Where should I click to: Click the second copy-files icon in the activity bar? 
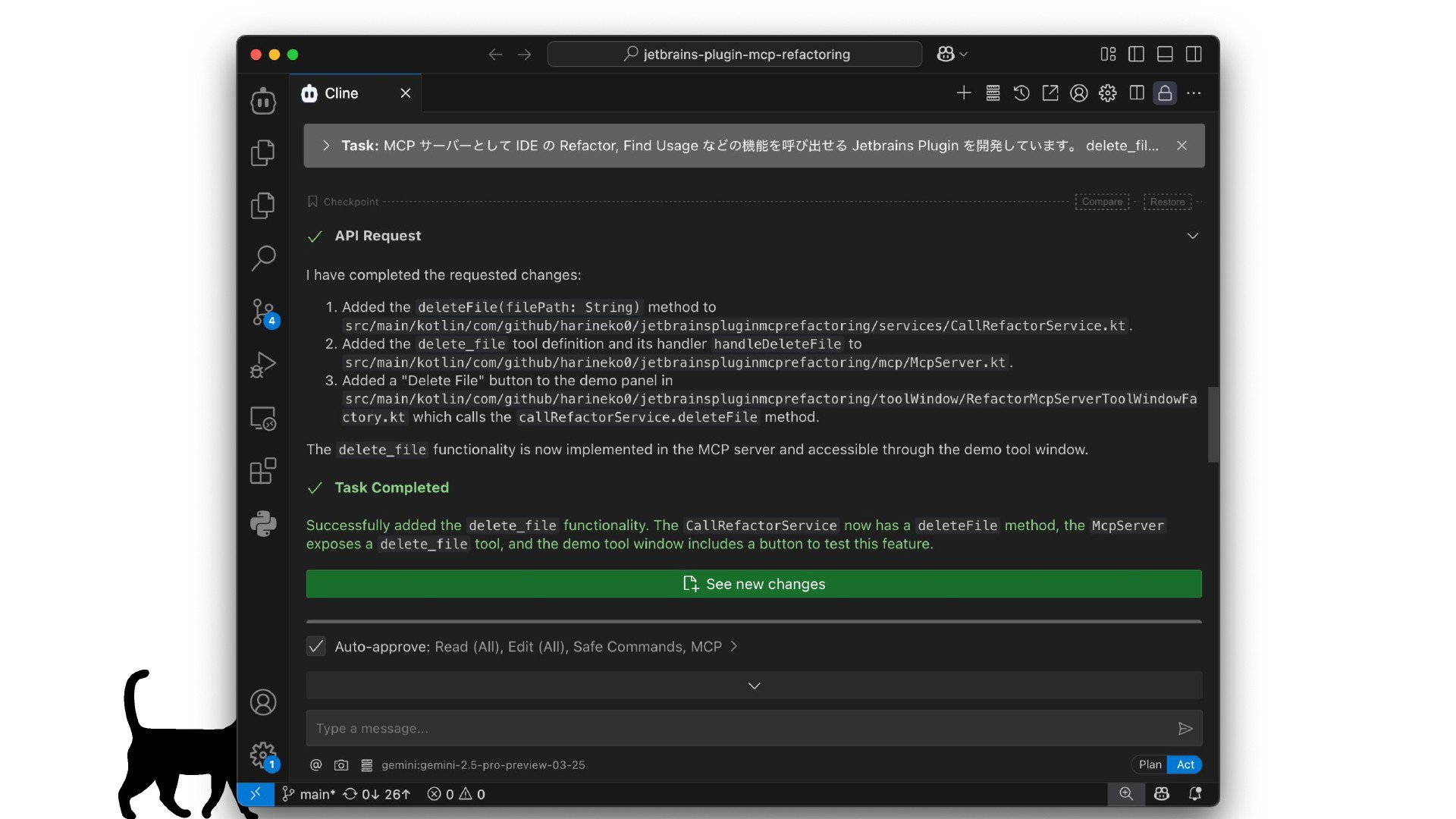pyautogui.click(x=263, y=206)
